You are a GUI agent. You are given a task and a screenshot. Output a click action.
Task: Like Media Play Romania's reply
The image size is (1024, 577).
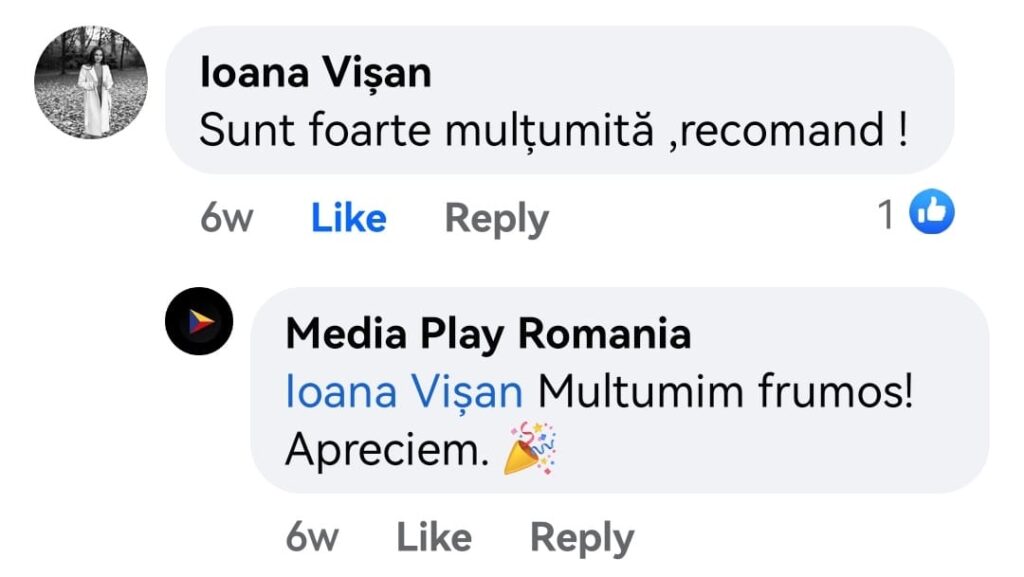pos(433,538)
